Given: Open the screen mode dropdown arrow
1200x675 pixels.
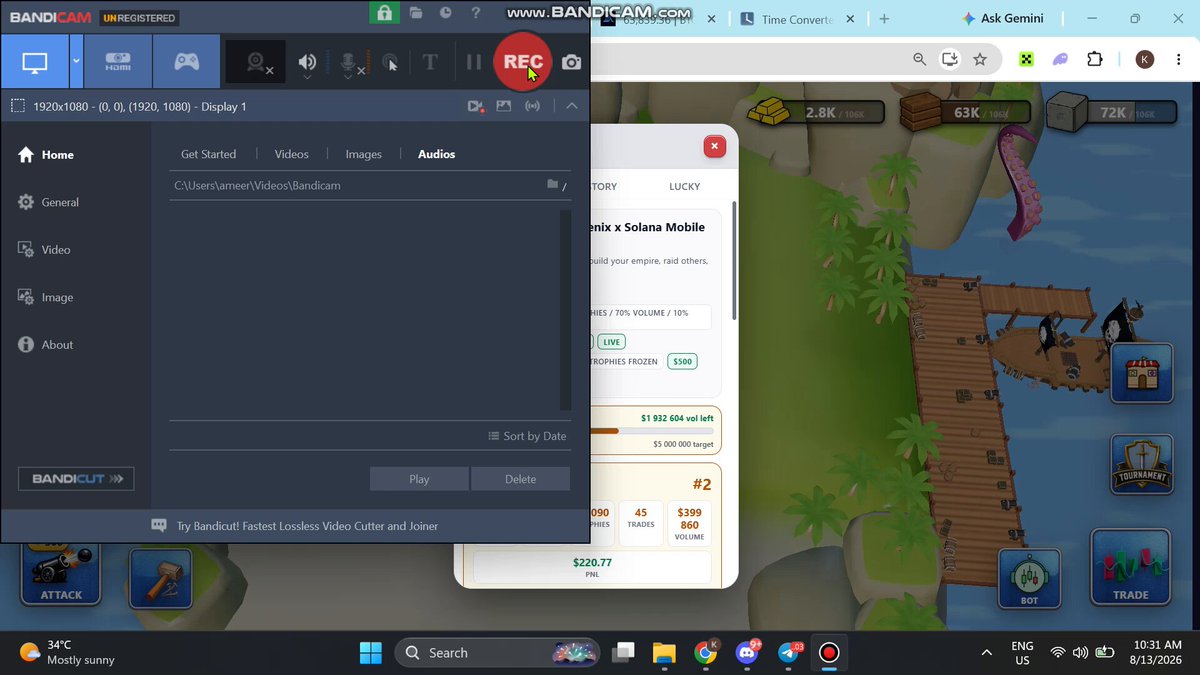Looking at the screenshot, I should [77, 62].
